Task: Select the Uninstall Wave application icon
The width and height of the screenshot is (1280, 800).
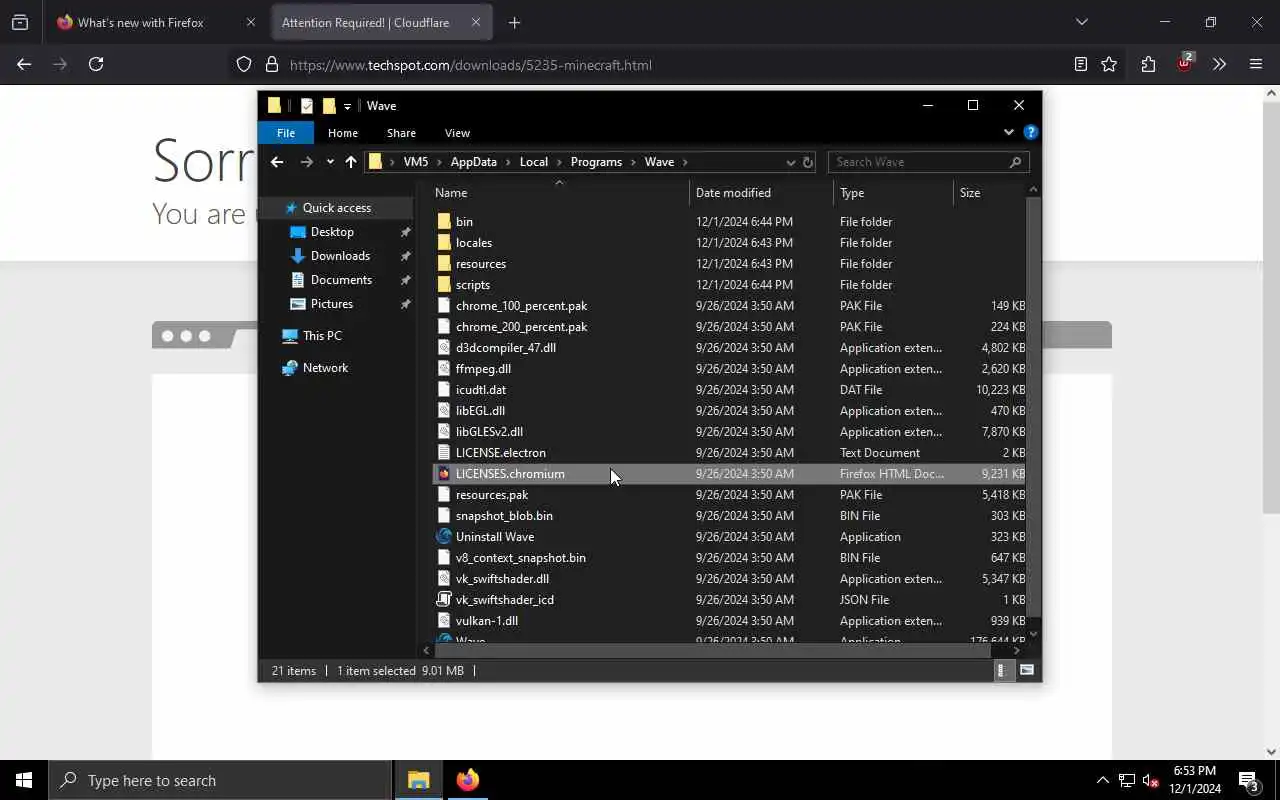Action: (x=444, y=536)
